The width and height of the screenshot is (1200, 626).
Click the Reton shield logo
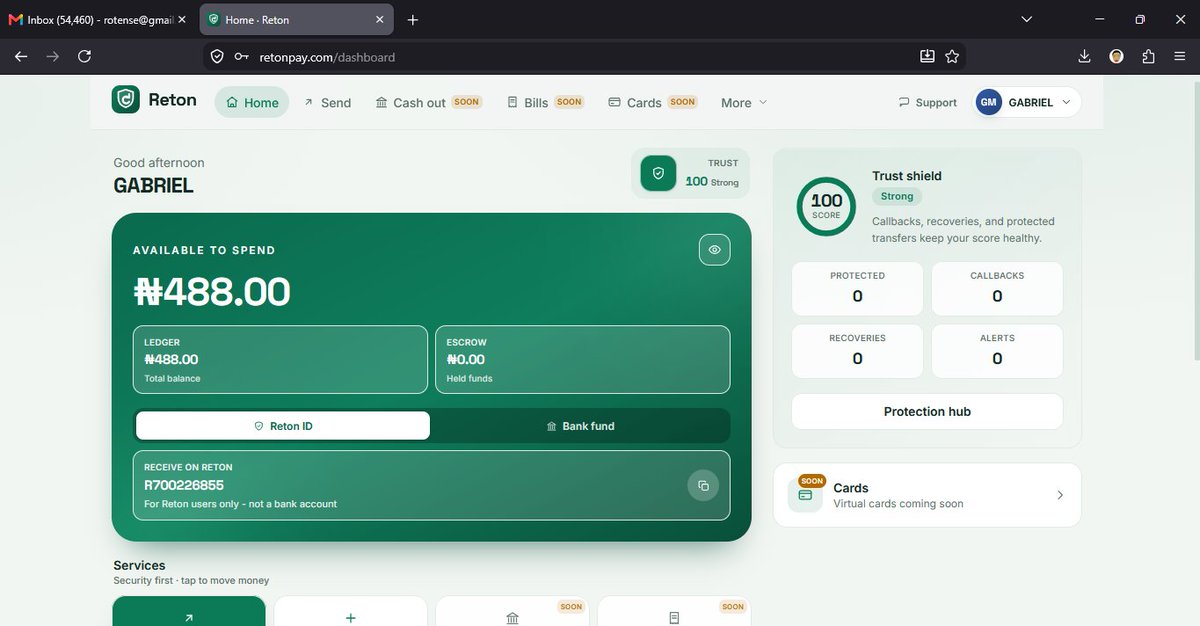(x=126, y=100)
